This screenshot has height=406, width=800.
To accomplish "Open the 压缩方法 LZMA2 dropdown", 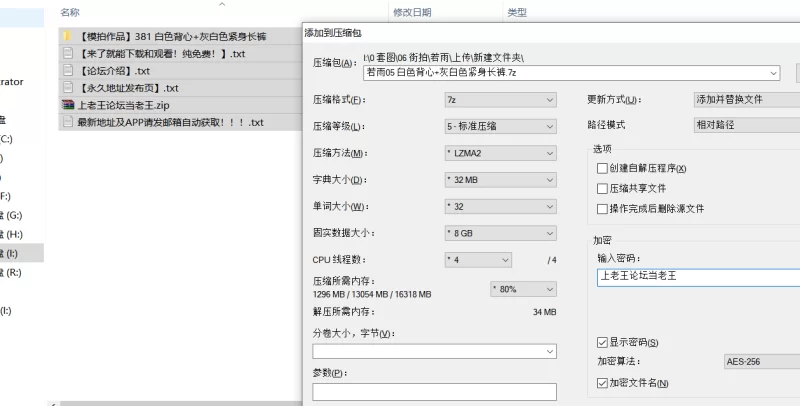I will point(499,153).
